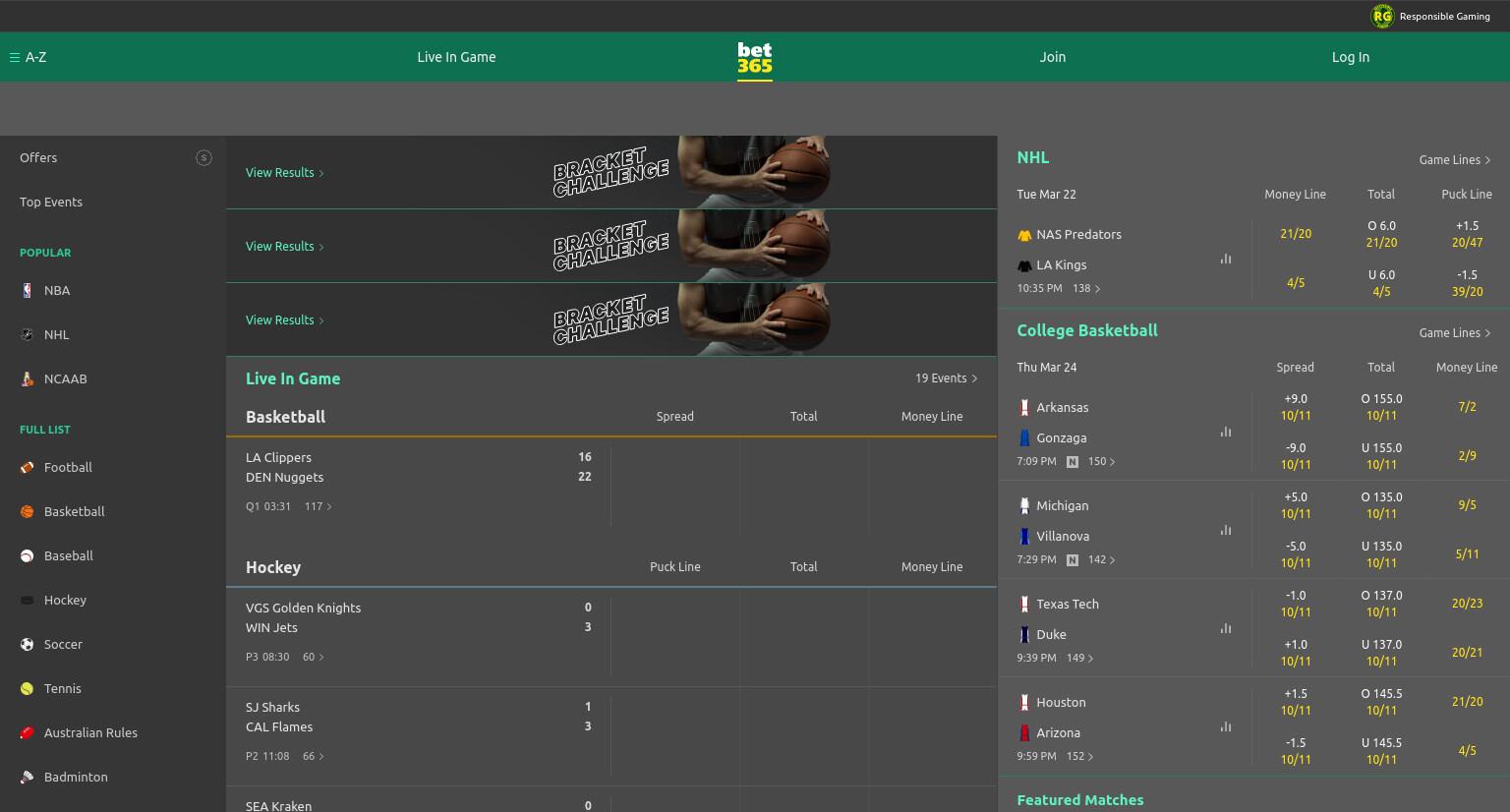Open 66 markets for Sharks vs Flames
The image size is (1510, 812).
pos(314,757)
